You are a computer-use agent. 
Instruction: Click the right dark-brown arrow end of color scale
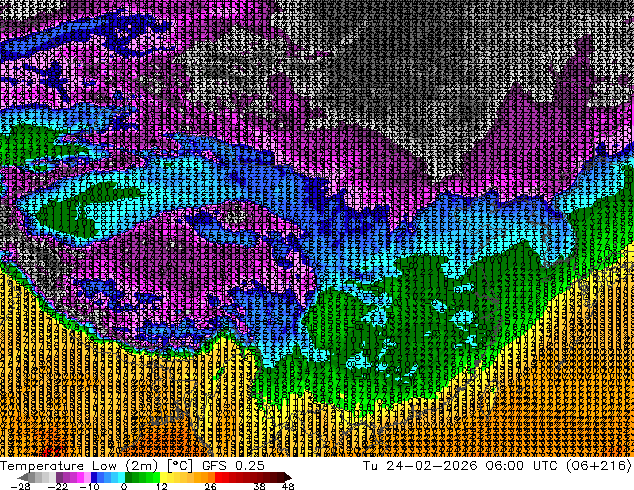(x=288, y=477)
